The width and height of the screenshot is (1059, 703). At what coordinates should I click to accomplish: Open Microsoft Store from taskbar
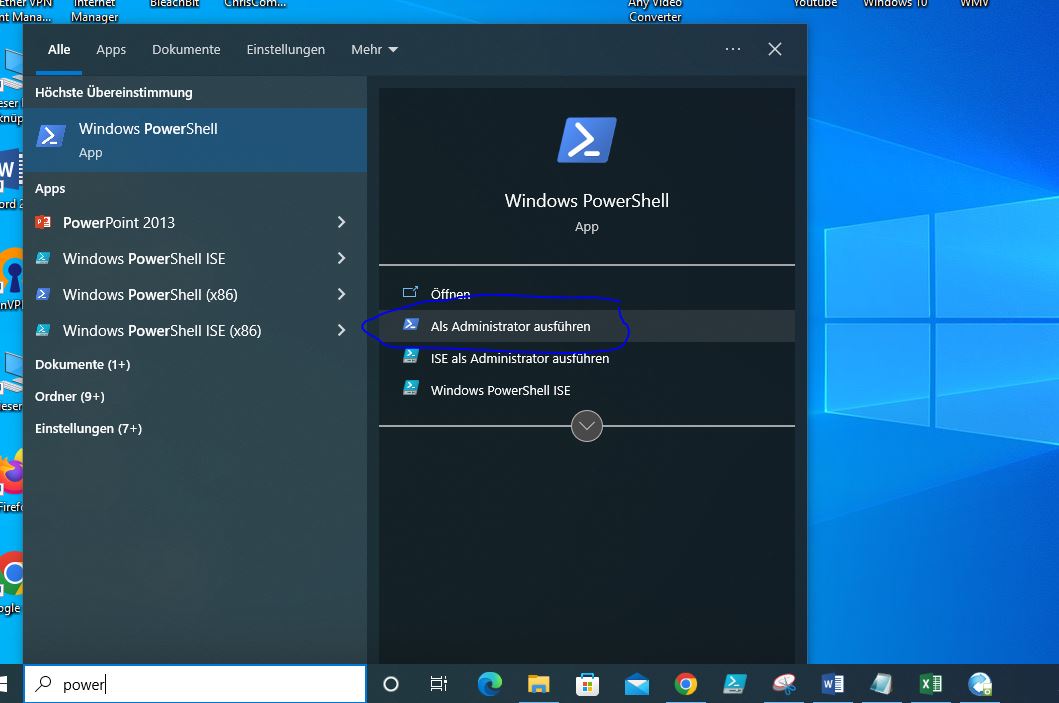[x=587, y=685]
